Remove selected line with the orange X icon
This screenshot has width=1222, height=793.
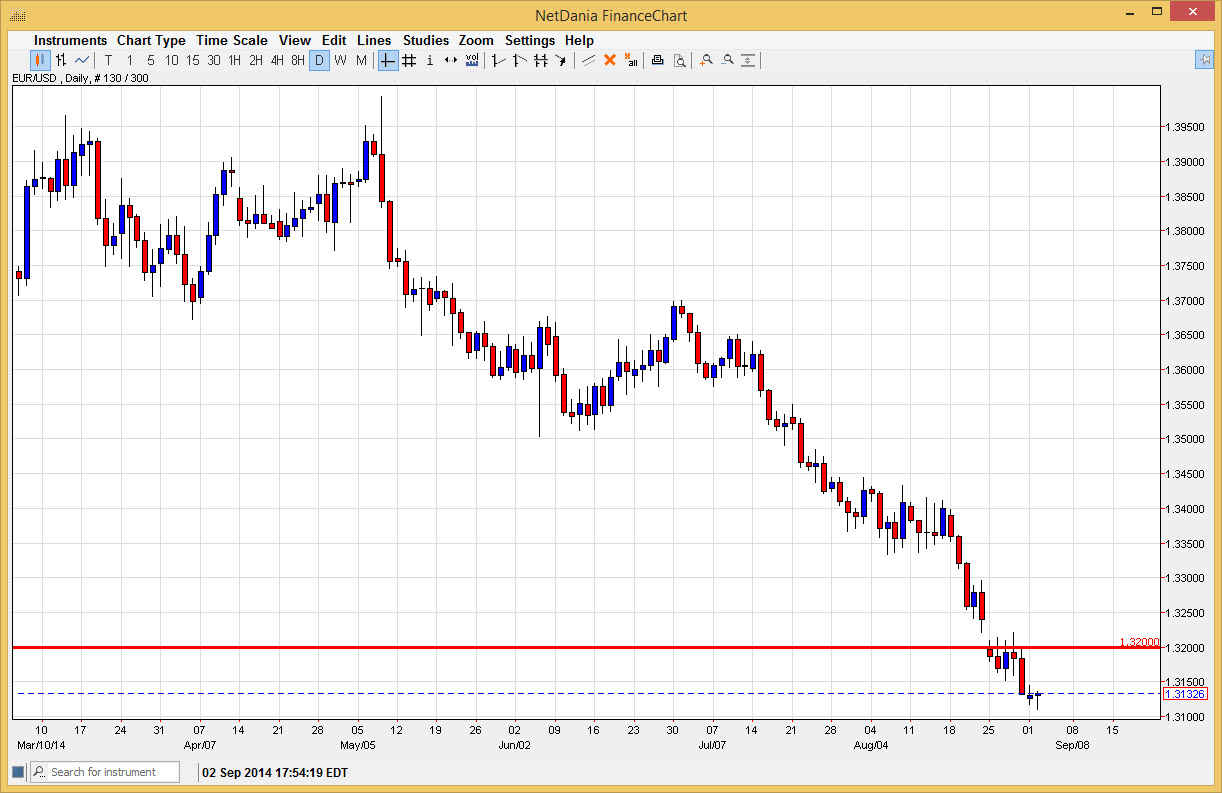point(610,60)
